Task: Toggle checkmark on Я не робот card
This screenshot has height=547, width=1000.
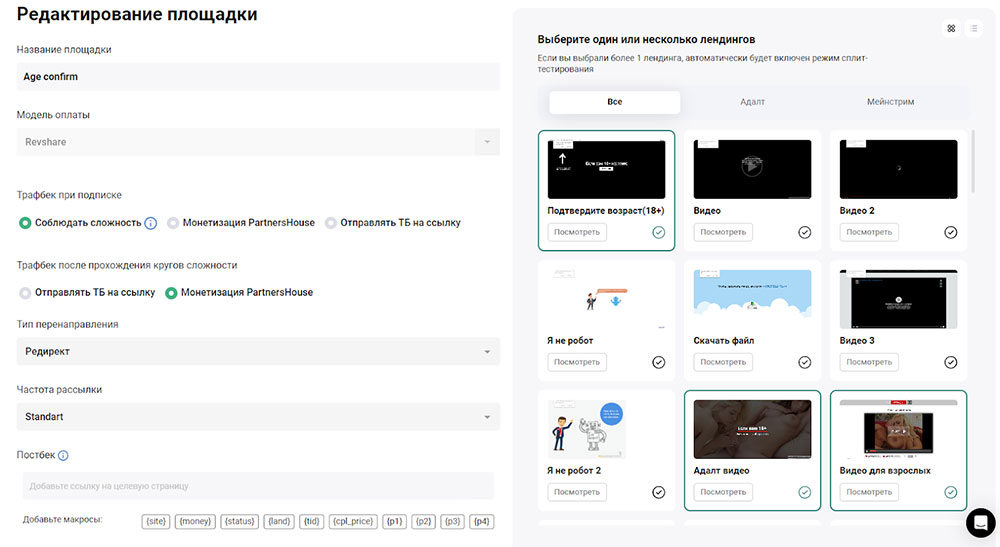Action: [658, 362]
